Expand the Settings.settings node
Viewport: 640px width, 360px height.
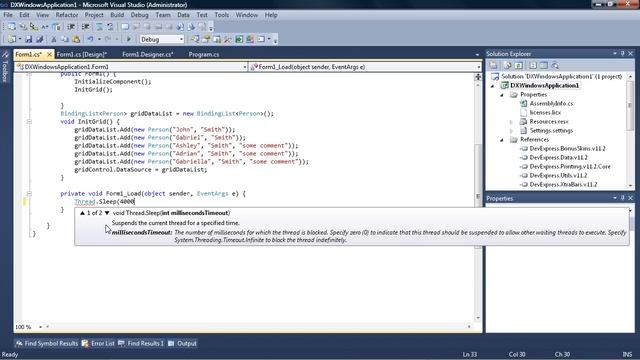coord(511,131)
